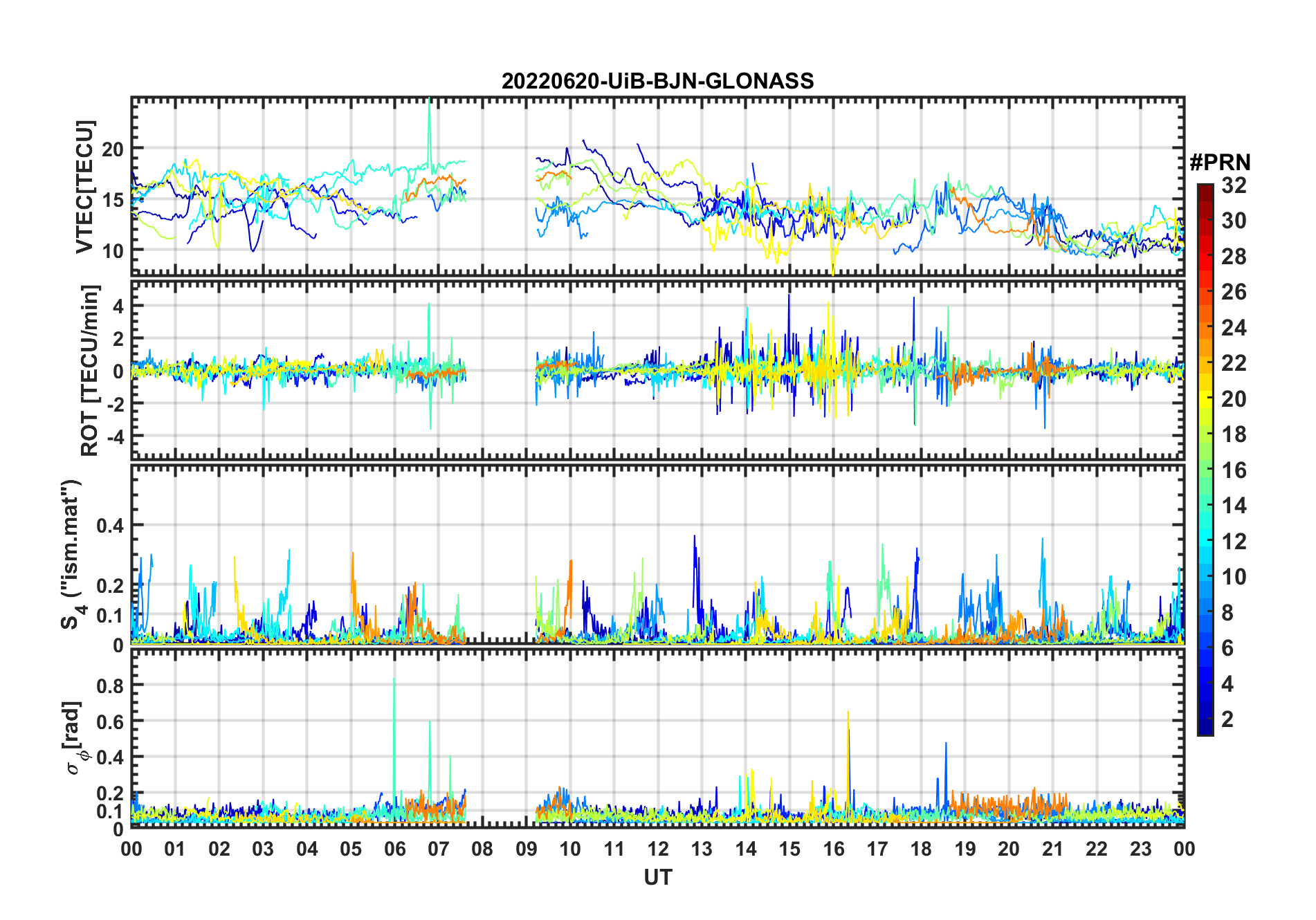Click the 18 hour tick label on x-axis

(x=921, y=849)
